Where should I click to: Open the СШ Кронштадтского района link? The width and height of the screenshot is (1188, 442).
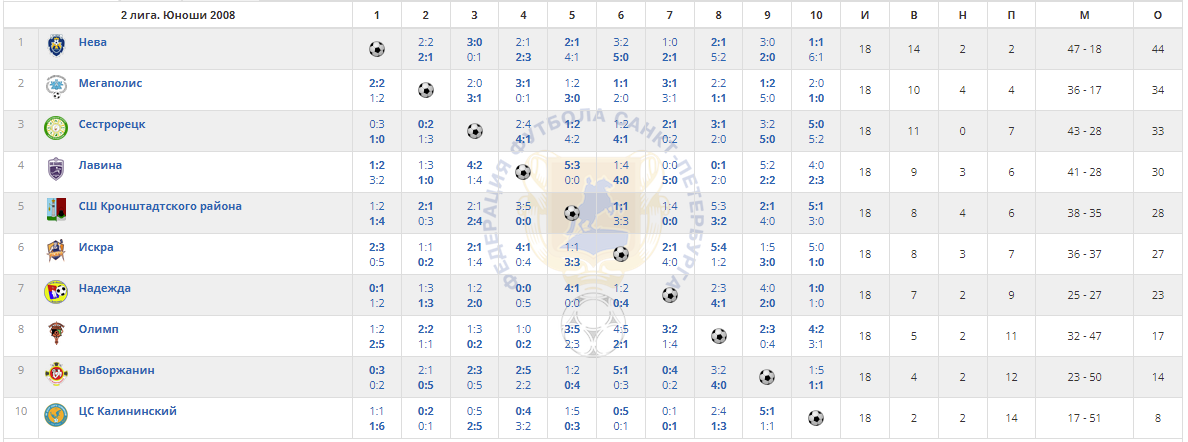[x=161, y=206]
